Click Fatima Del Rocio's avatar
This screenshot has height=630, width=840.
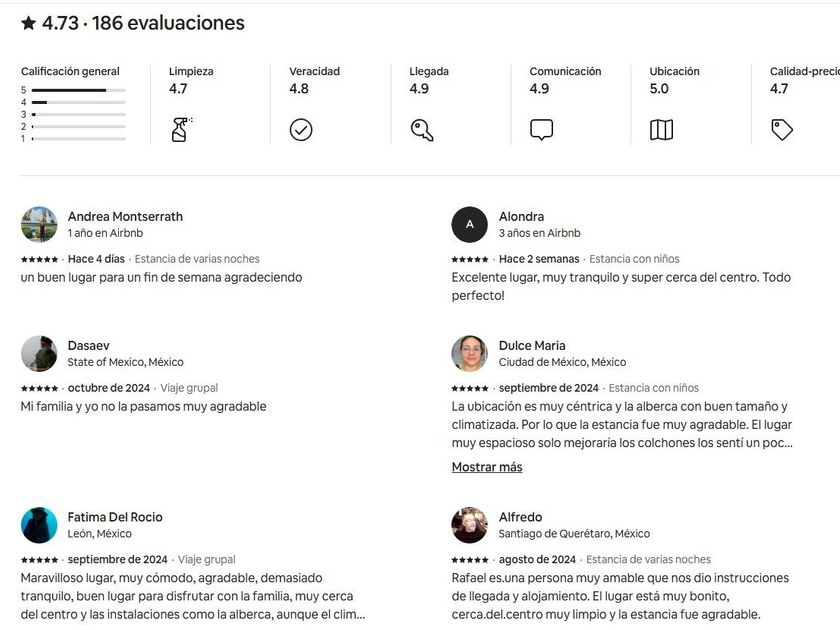pyautogui.click(x=39, y=525)
